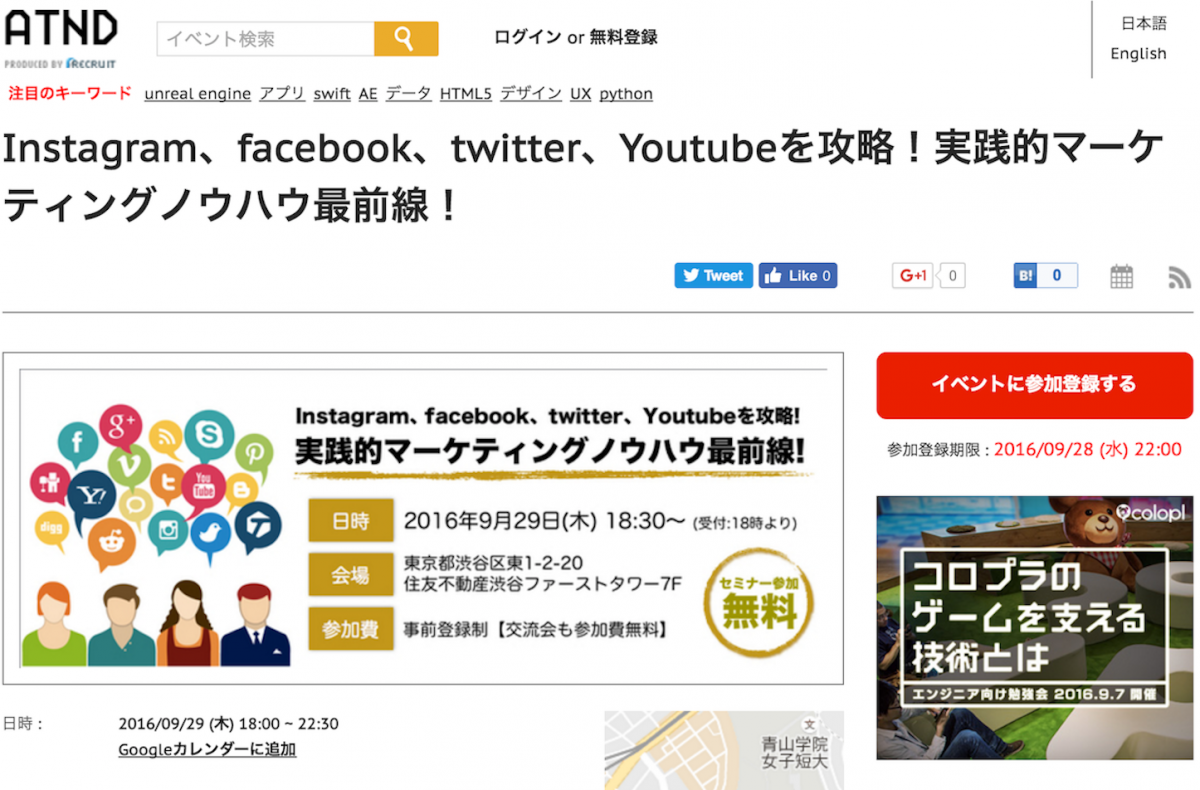The image size is (1200, 790).
Task: Share the event via the Tweet icon
Action: 712,275
